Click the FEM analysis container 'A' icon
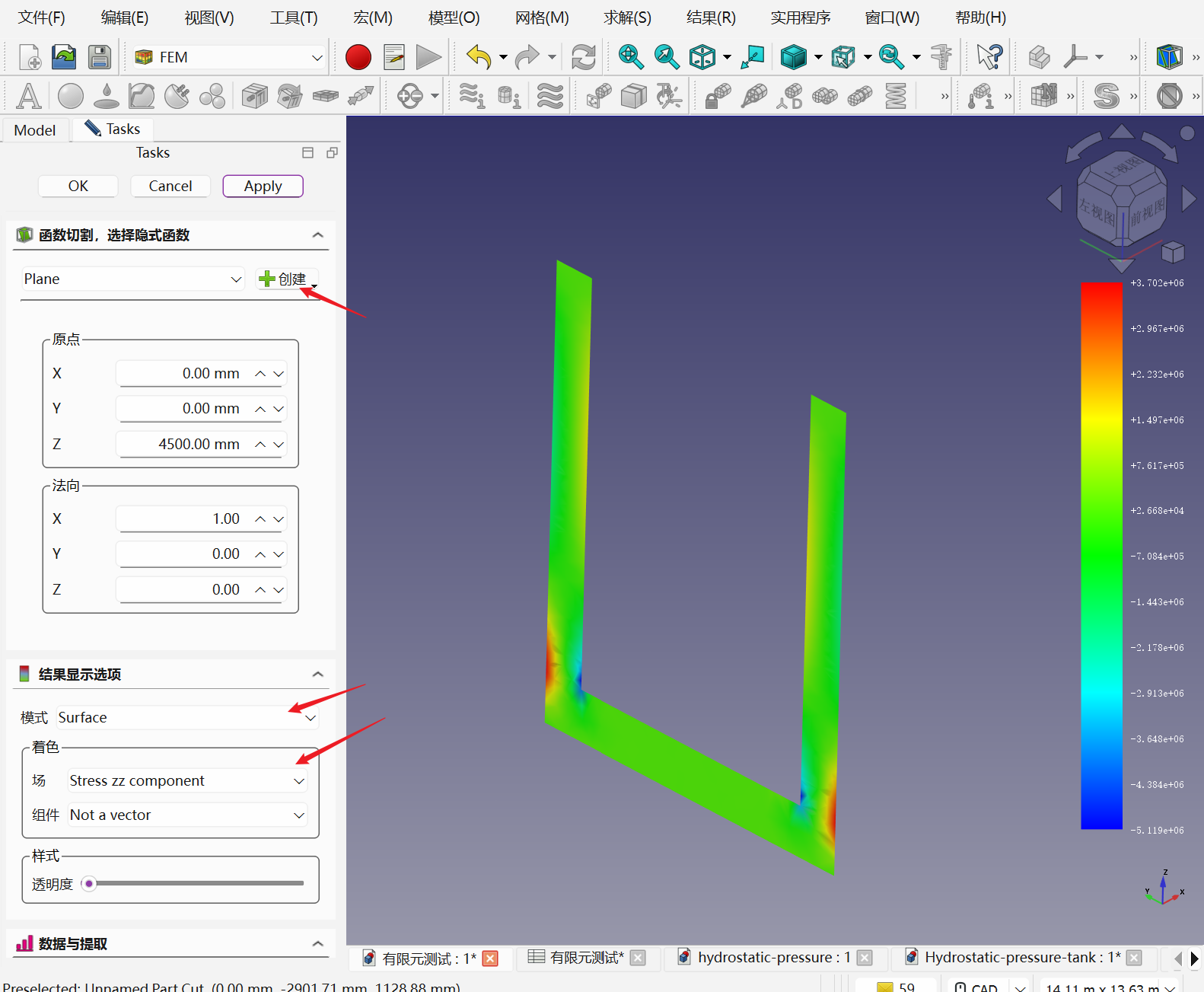Image resolution: width=1204 pixels, height=992 pixels. coord(28,97)
